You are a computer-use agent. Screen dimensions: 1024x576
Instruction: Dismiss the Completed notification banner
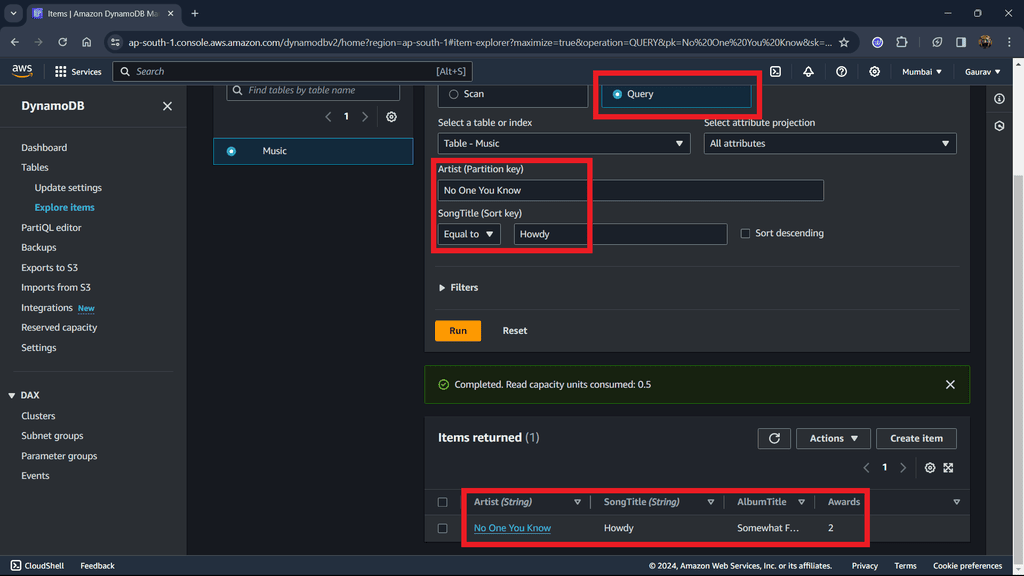(950, 385)
